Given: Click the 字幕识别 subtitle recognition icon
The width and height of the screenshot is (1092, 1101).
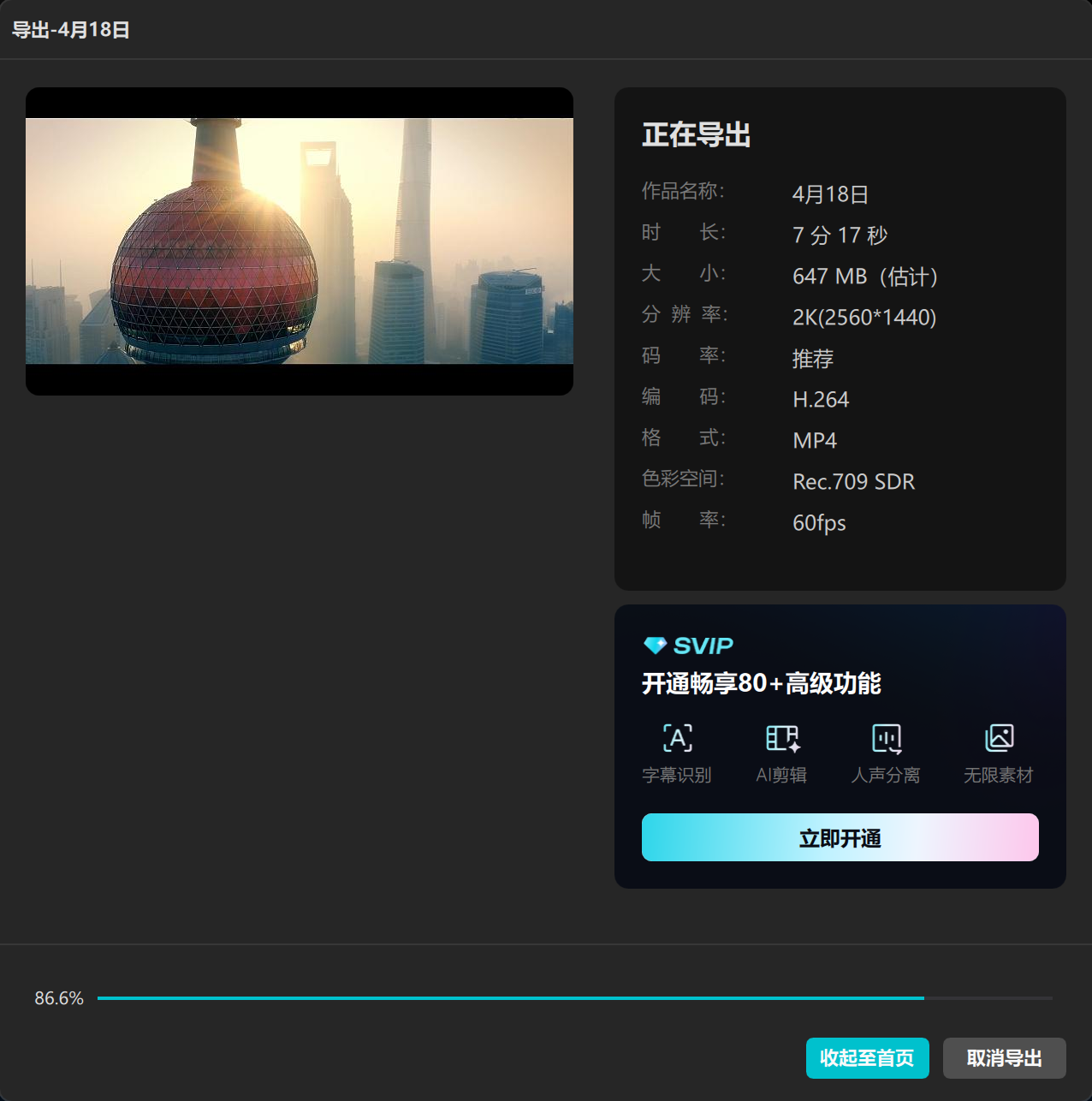Looking at the screenshot, I should click(677, 738).
